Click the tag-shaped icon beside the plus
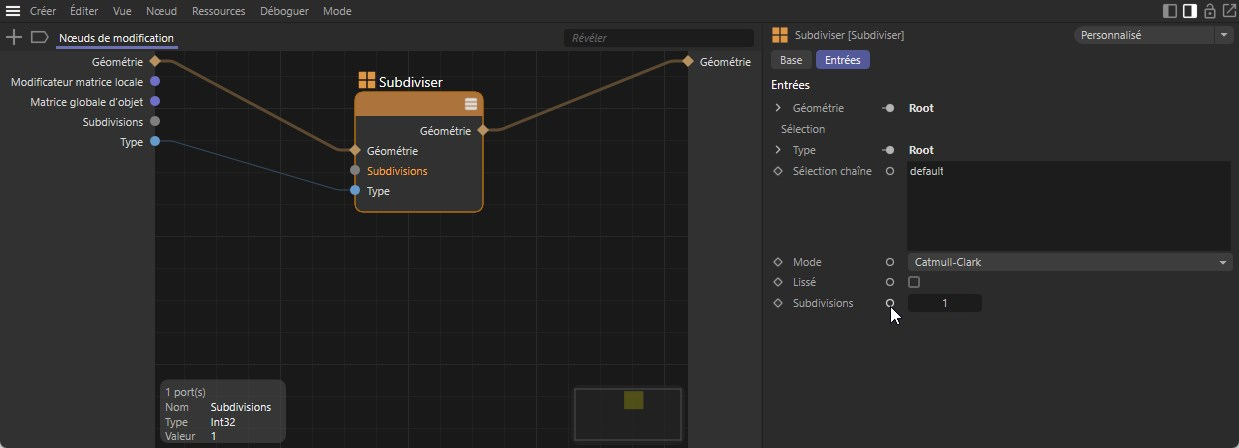Image resolution: width=1239 pixels, height=448 pixels. 39,37
